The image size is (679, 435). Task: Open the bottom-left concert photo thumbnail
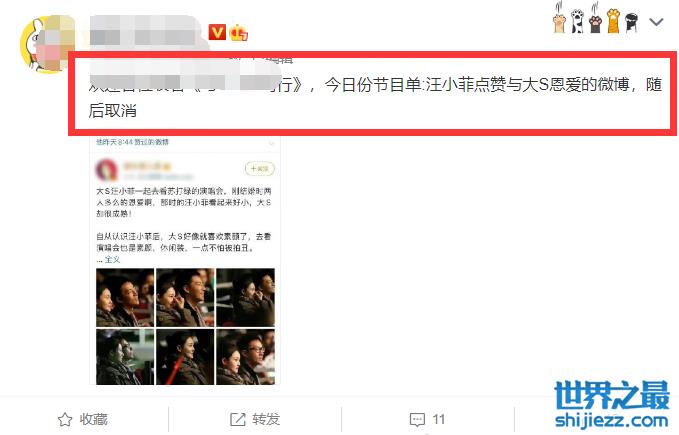pyautogui.click(x=125, y=357)
